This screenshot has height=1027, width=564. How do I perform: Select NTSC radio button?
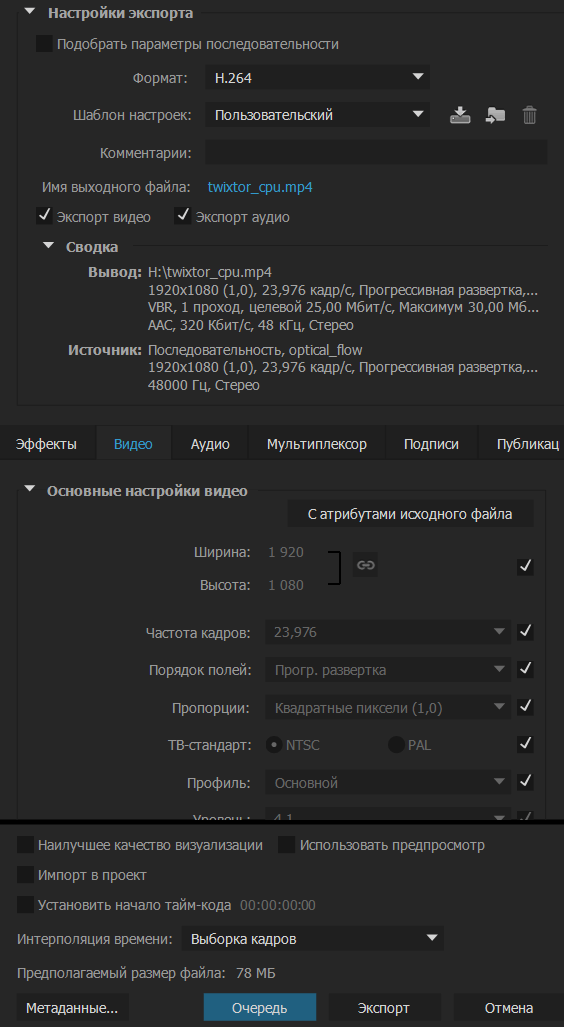274,745
